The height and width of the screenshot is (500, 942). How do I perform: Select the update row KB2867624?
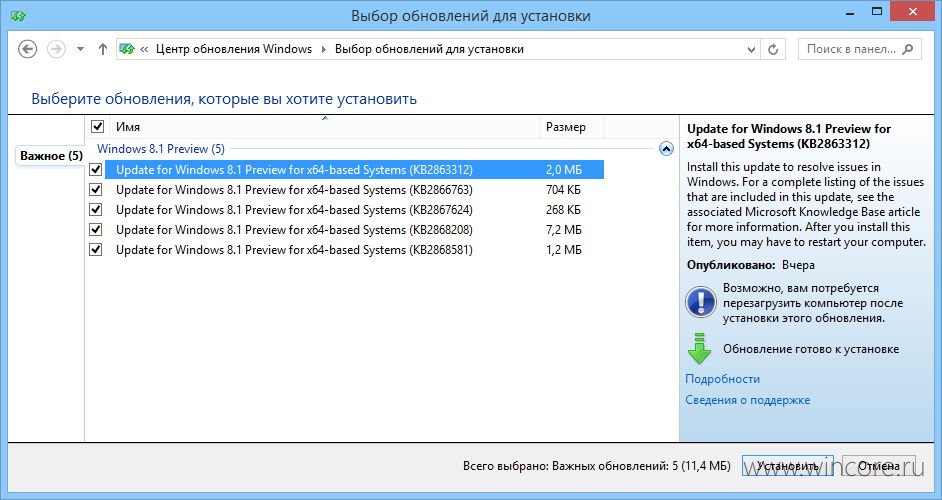(354, 210)
